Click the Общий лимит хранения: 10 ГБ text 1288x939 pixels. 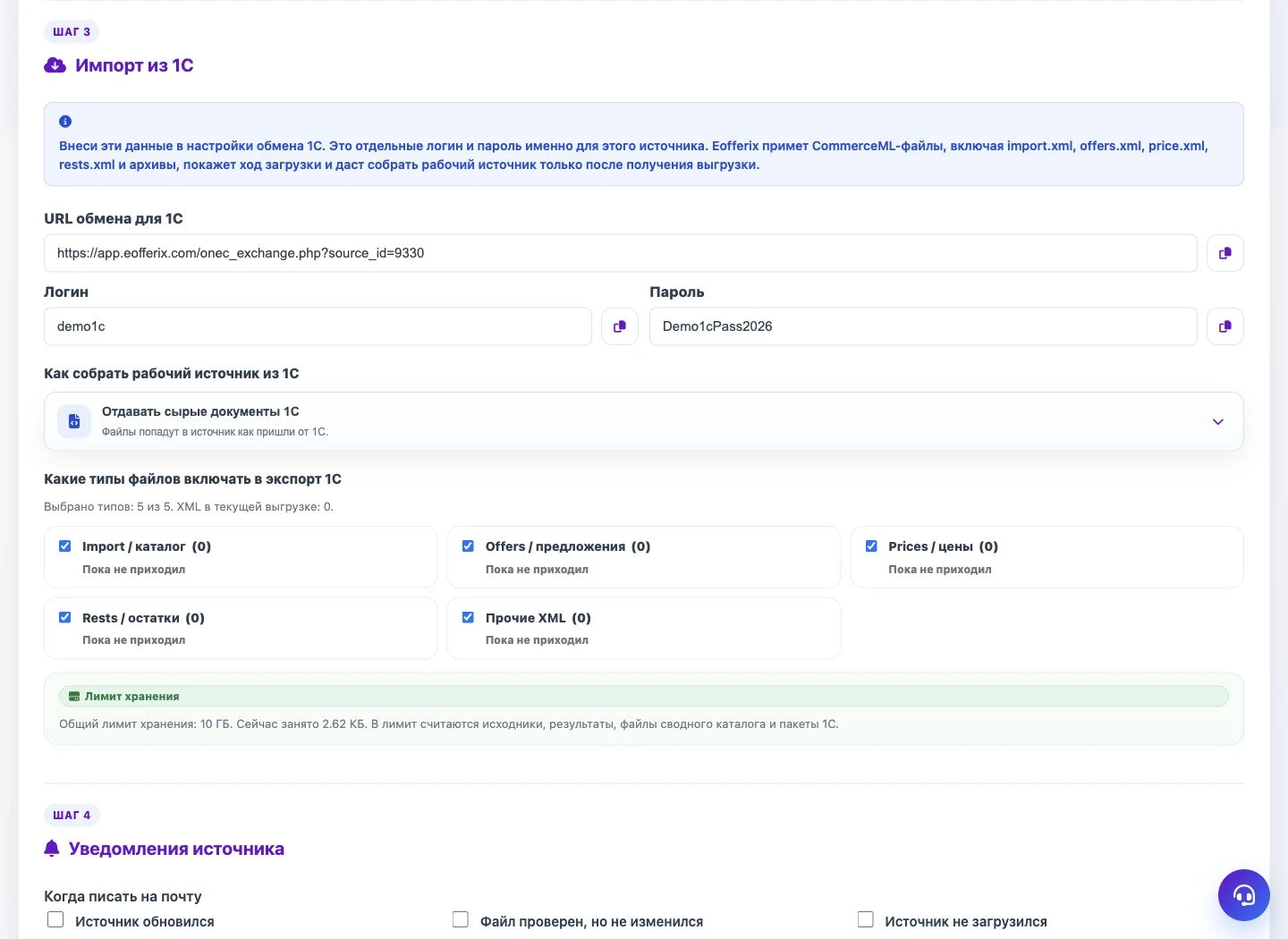pos(146,724)
